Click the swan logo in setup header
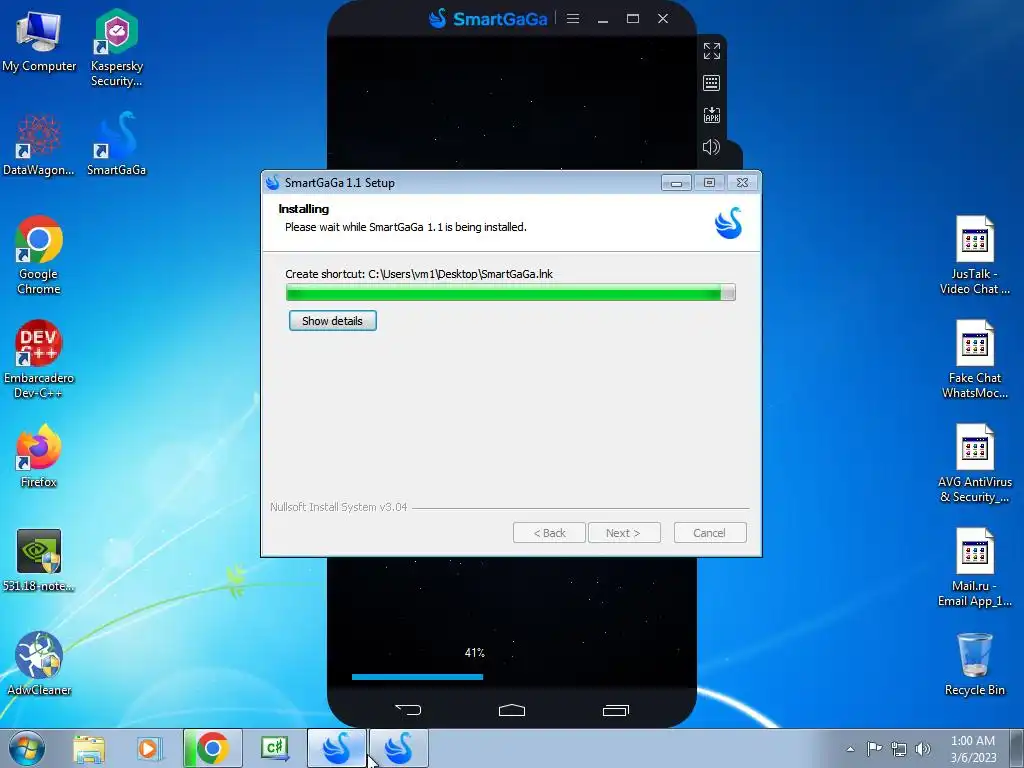The image size is (1024, 768). click(729, 223)
